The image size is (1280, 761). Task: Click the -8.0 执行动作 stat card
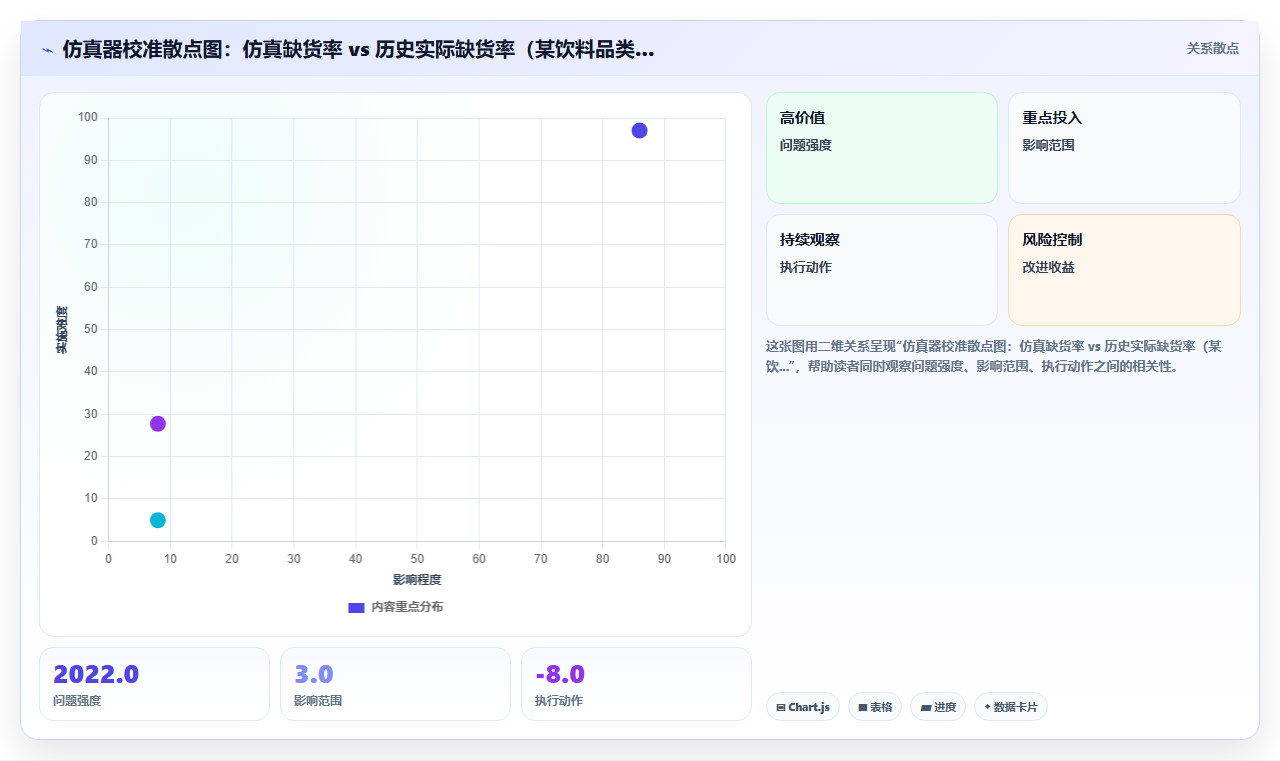(x=636, y=684)
